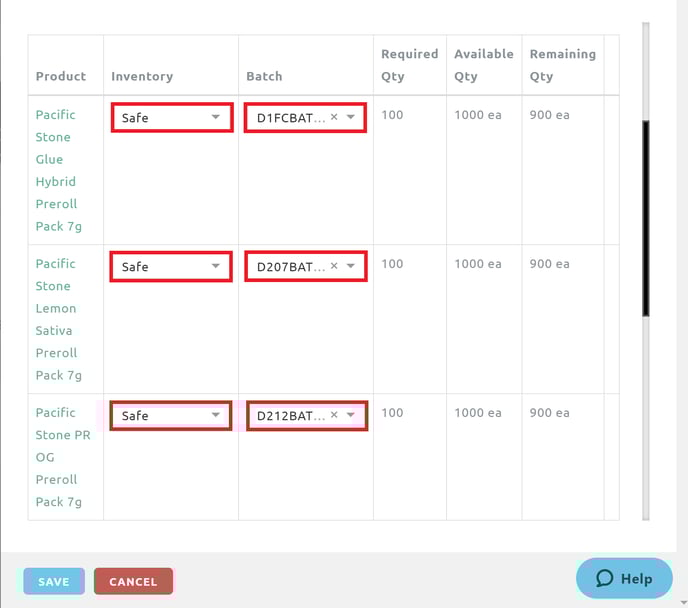Open Pacific Stone Glue Hybrid Preroll link
The height and width of the screenshot is (608, 688).
coord(58,171)
